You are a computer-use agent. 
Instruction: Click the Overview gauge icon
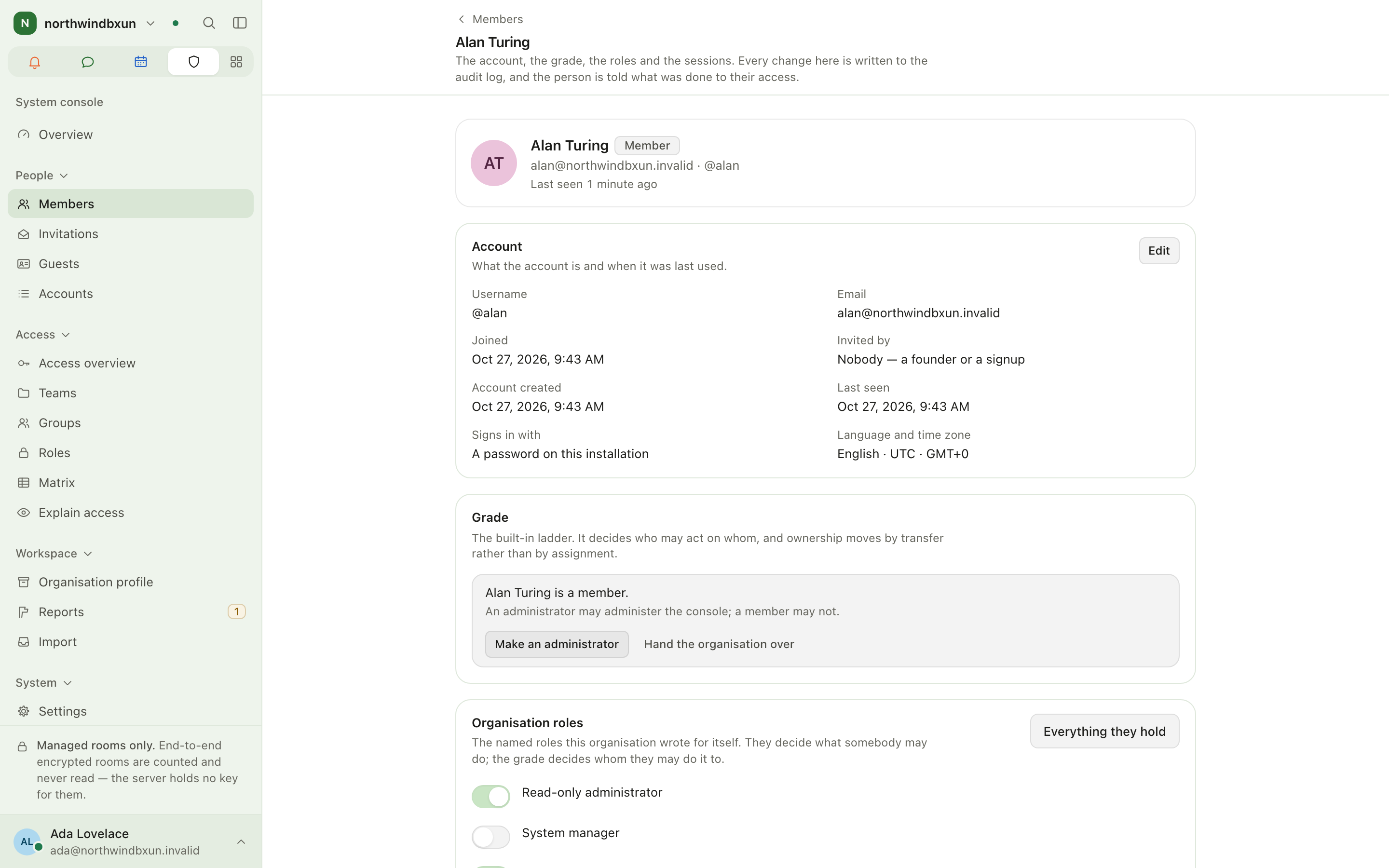pos(24,135)
